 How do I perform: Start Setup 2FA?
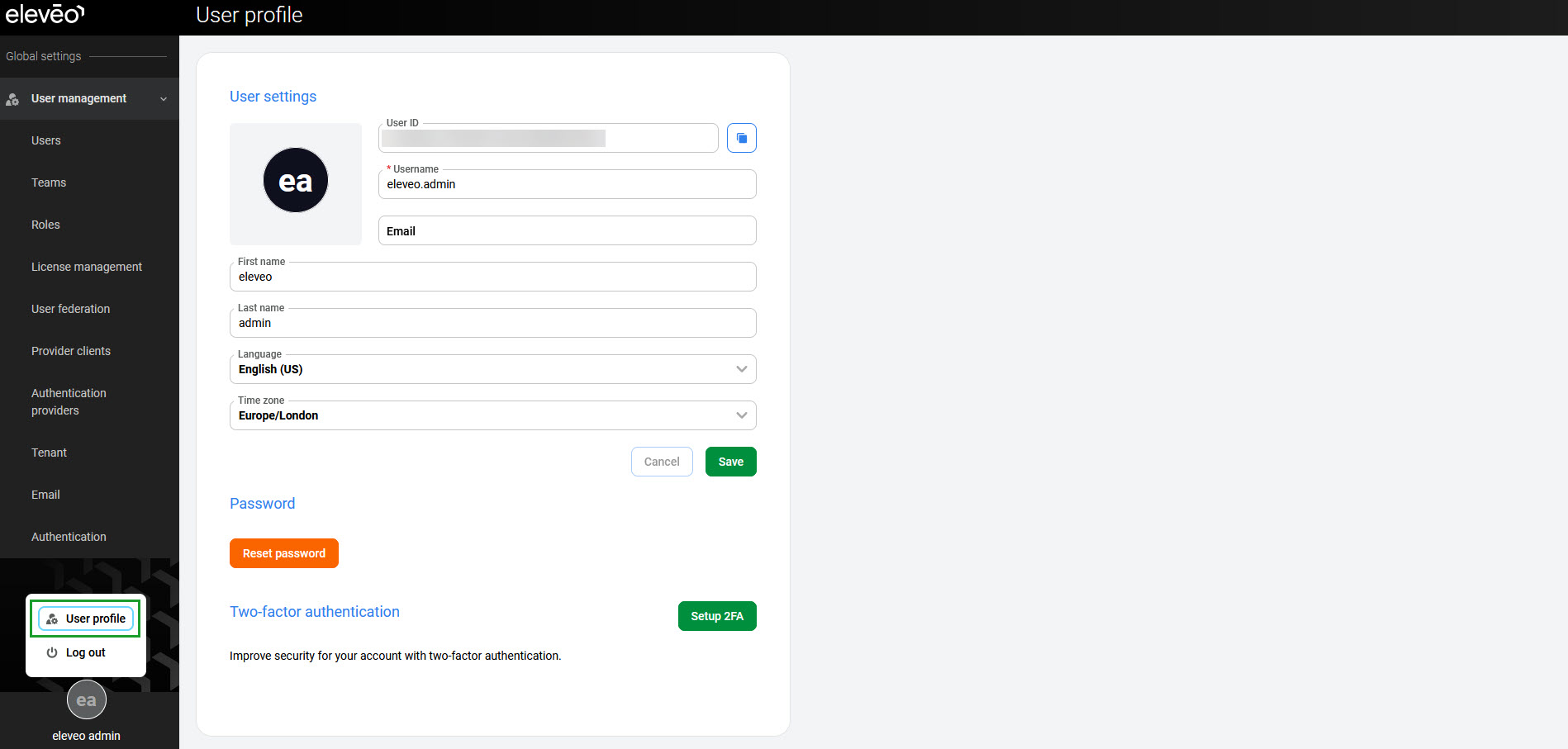(x=717, y=616)
